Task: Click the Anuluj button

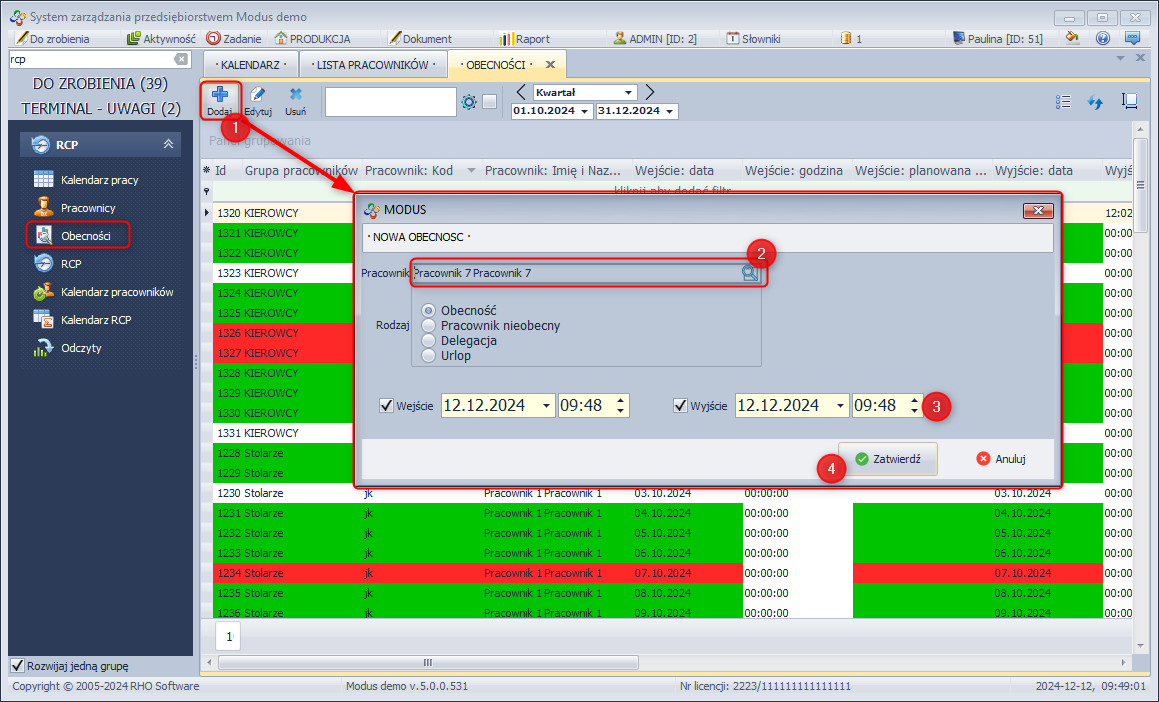Action: tap(1001, 459)
